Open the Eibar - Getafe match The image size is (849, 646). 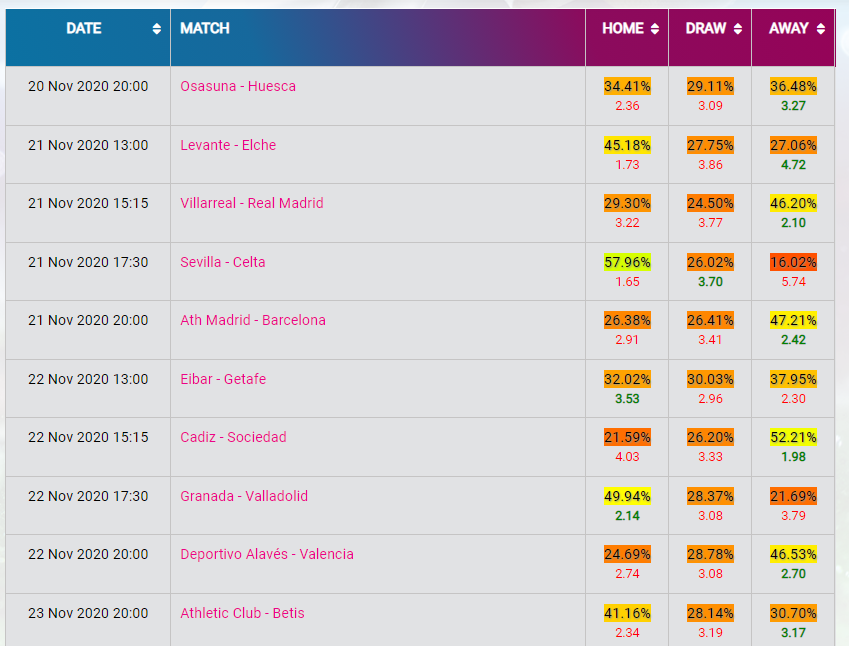point(223,379)
